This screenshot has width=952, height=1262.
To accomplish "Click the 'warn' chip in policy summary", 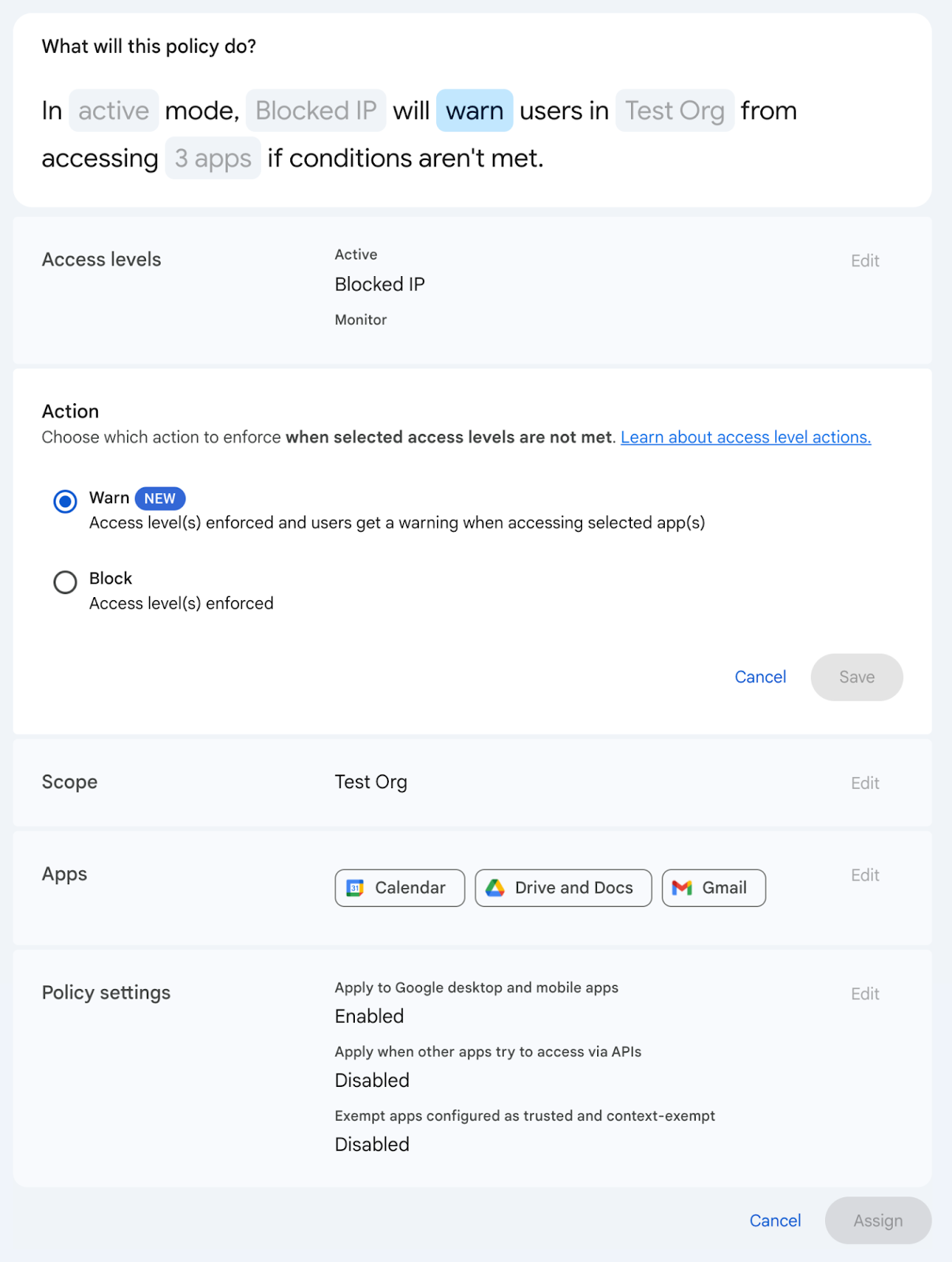I will point(475,110).
